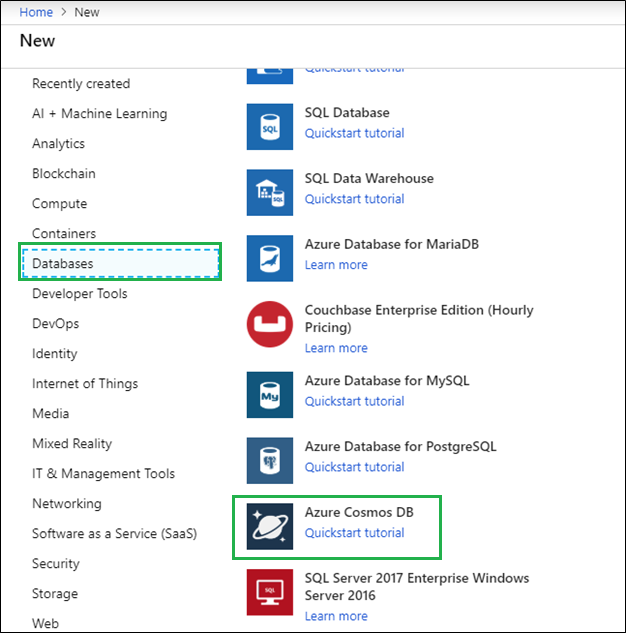Screen dimensions: 626x633
Task: Open Learn more under SQL Server 2017 Enterprise
Action: [336, 616]
